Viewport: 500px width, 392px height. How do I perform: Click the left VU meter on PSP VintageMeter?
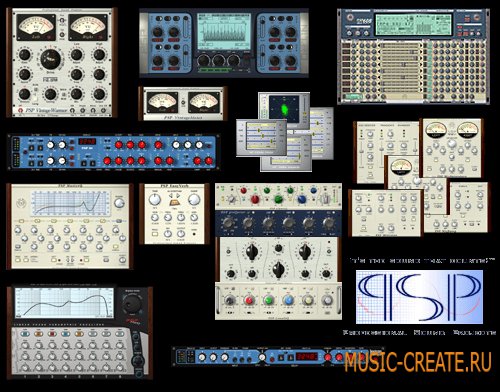point(163,102)
